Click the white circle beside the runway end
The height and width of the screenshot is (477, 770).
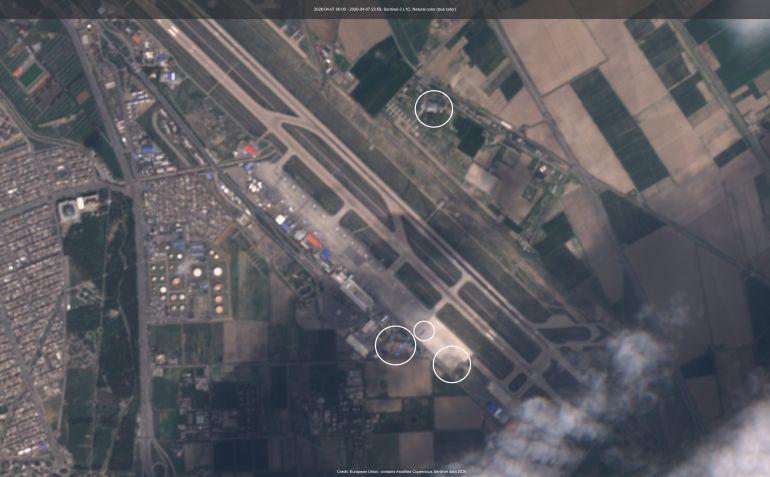click(452, 364)
